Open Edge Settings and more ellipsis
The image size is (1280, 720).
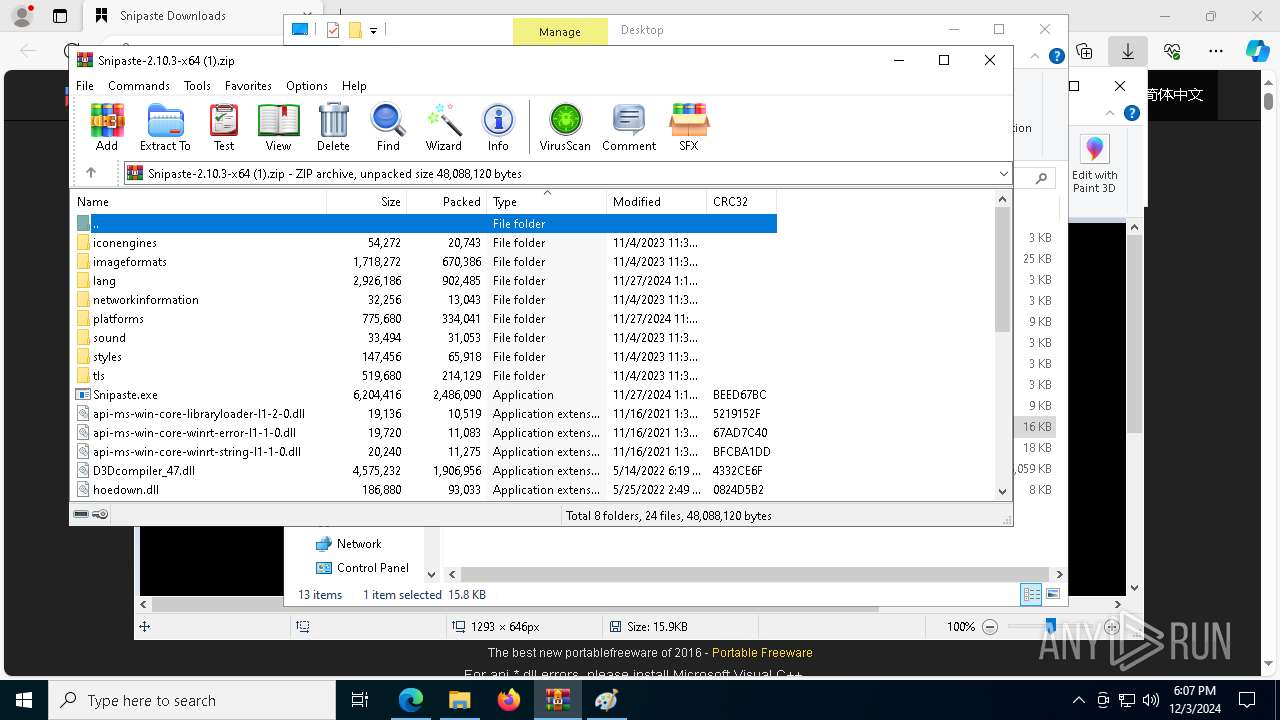(1216, 51)
